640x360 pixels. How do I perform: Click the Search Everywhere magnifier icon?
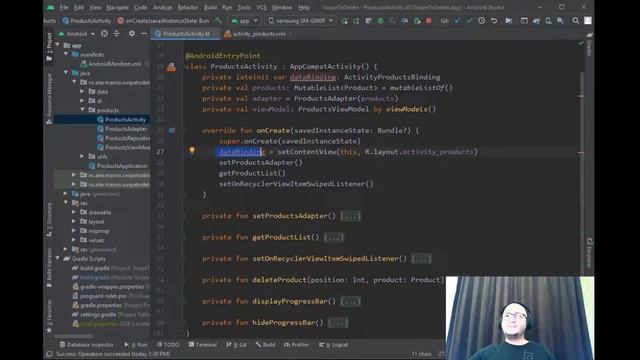click(x=576, y=20)
